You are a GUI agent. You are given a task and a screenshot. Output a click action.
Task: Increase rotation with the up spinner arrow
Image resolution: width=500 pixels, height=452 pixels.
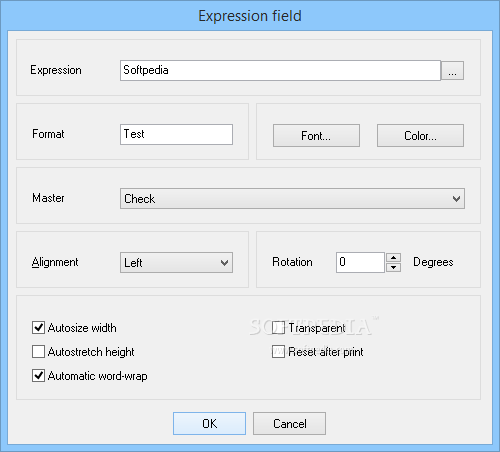click(393, 258)
